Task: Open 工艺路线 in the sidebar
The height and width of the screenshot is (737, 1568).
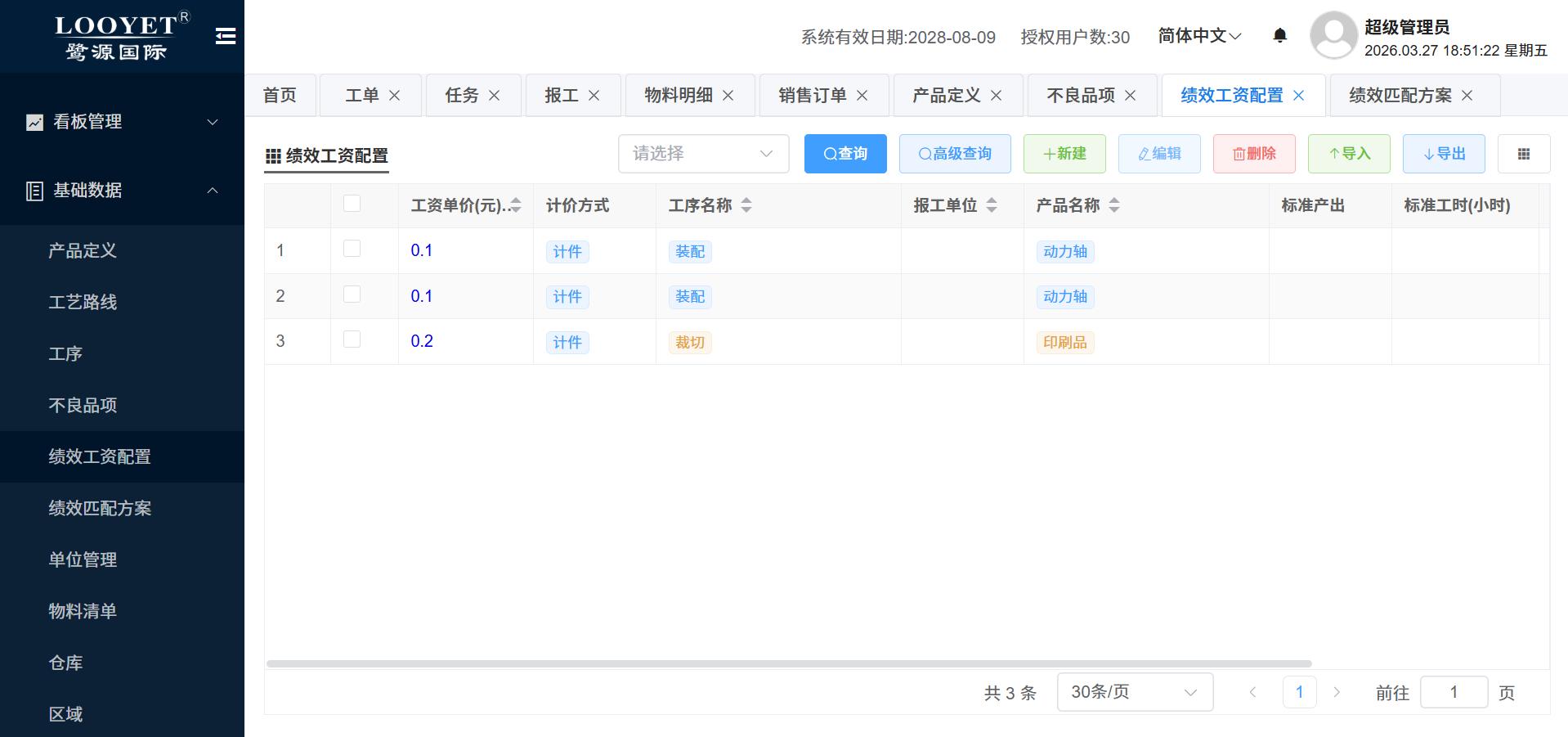Action: tap(83, 302)
